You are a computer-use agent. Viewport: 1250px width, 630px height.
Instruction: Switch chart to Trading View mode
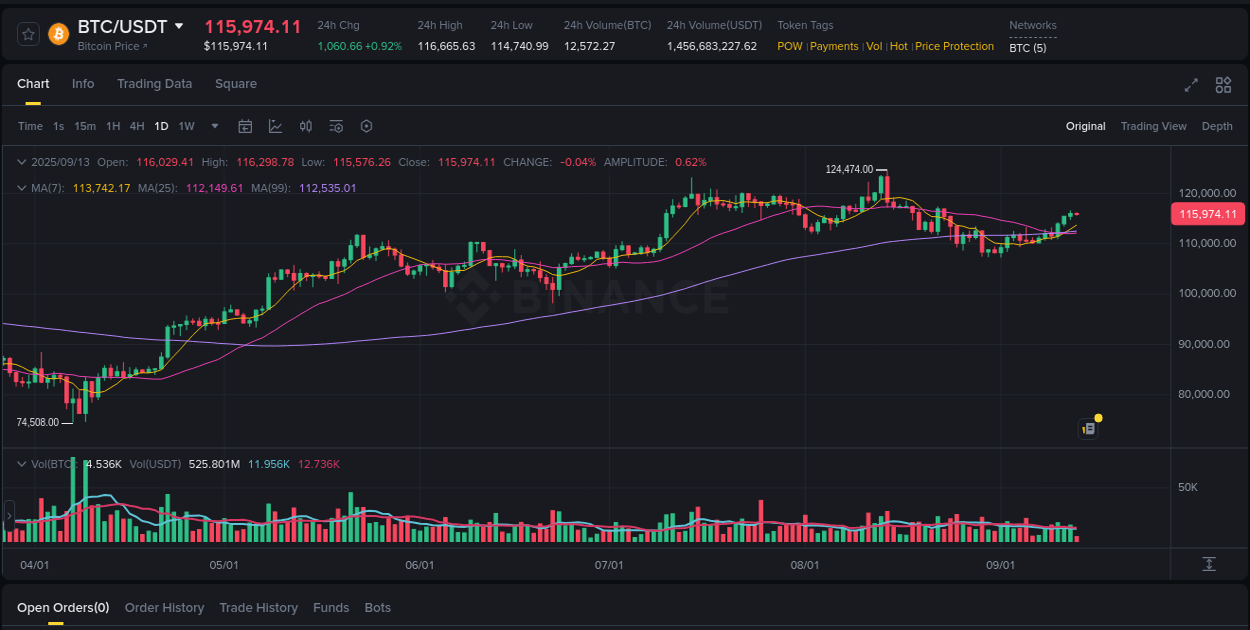pos(1153,126)
